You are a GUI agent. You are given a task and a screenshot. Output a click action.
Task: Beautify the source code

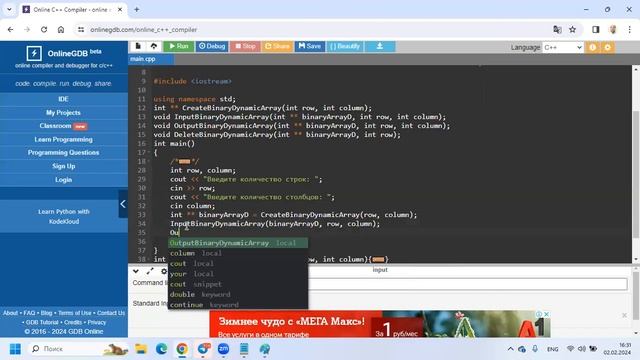click(x=345, y=47)
